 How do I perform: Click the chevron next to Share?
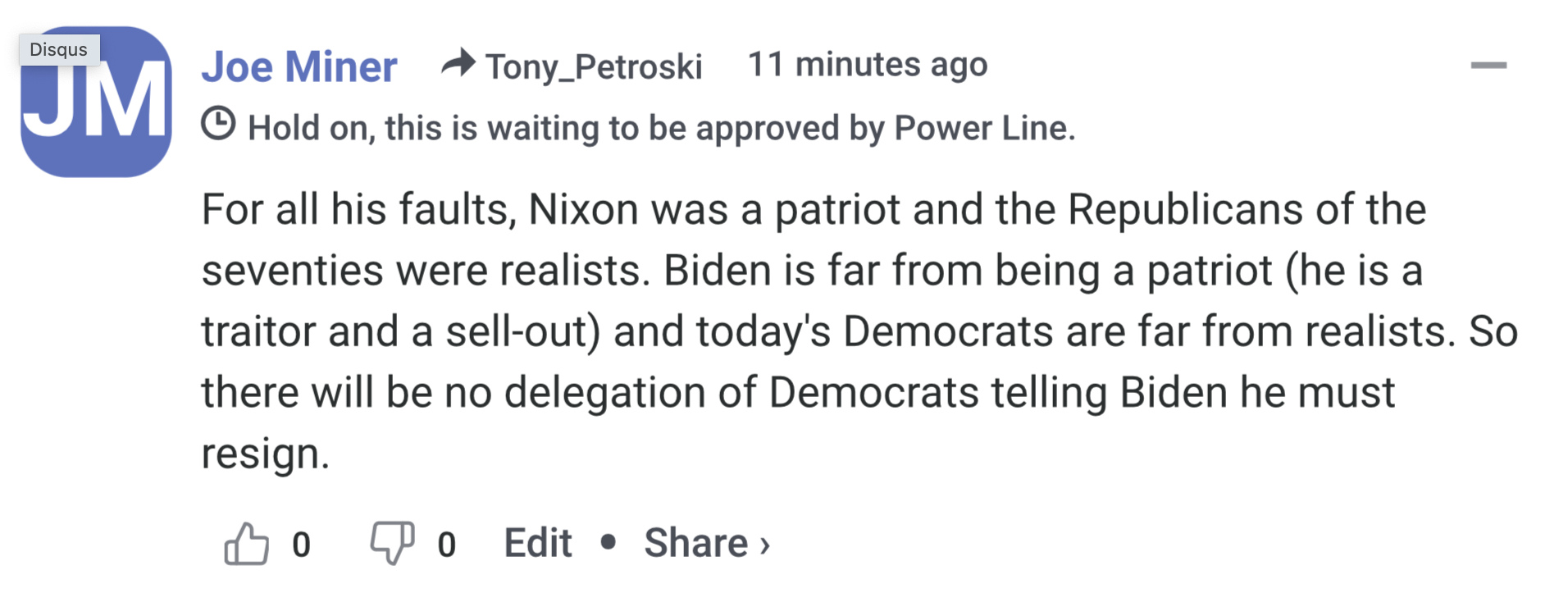click(x=765, y=545)
